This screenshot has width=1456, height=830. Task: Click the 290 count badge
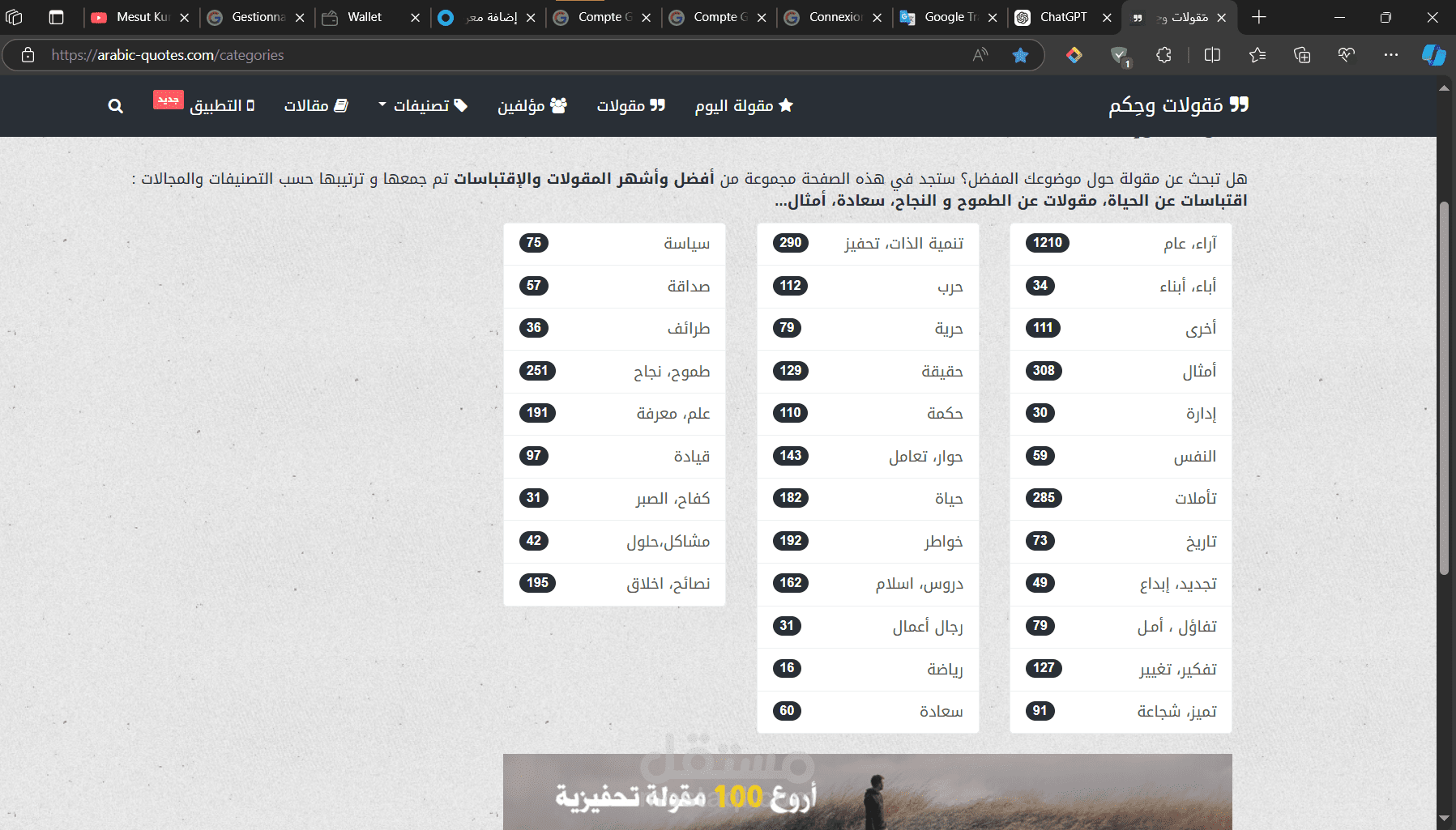(x=790, y=243)
